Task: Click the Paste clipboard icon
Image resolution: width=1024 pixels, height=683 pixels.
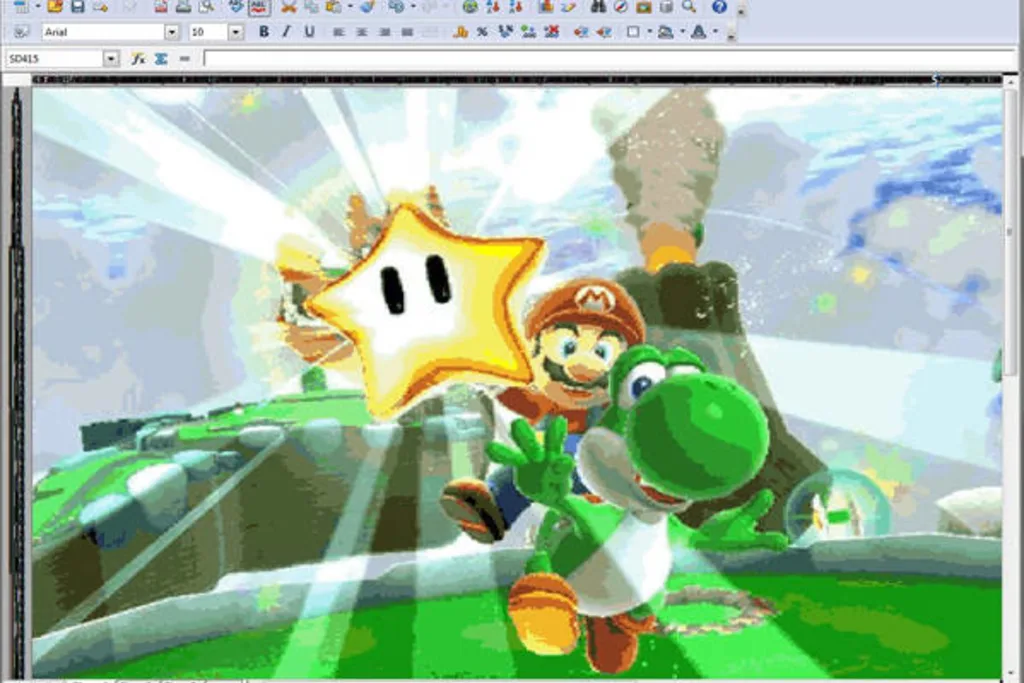Action: 334,7
